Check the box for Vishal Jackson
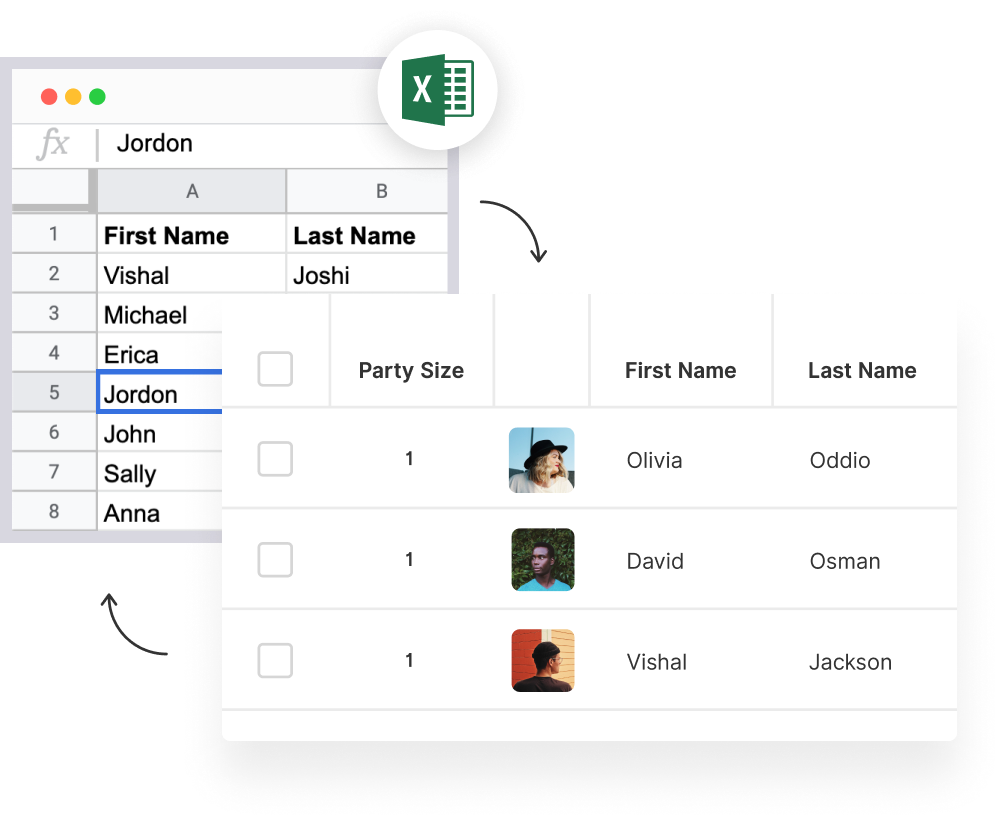The width and height of the screenshot is (1005, 824). (x=275, y=661)
